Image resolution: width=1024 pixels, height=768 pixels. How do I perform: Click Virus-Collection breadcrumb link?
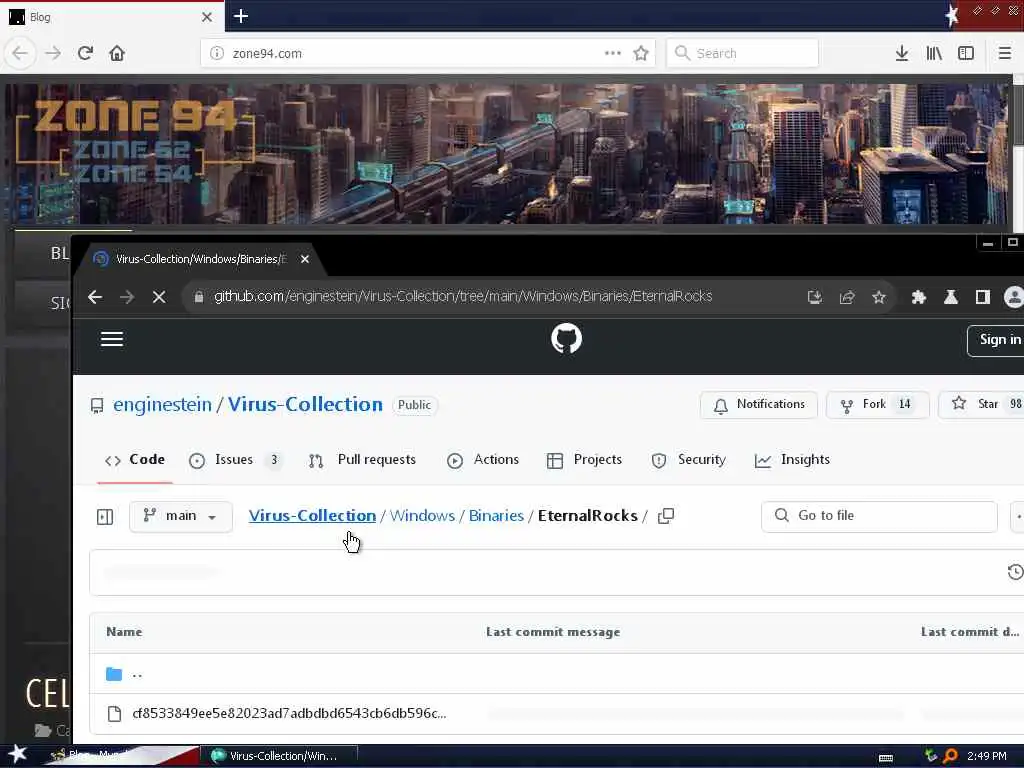312,516
